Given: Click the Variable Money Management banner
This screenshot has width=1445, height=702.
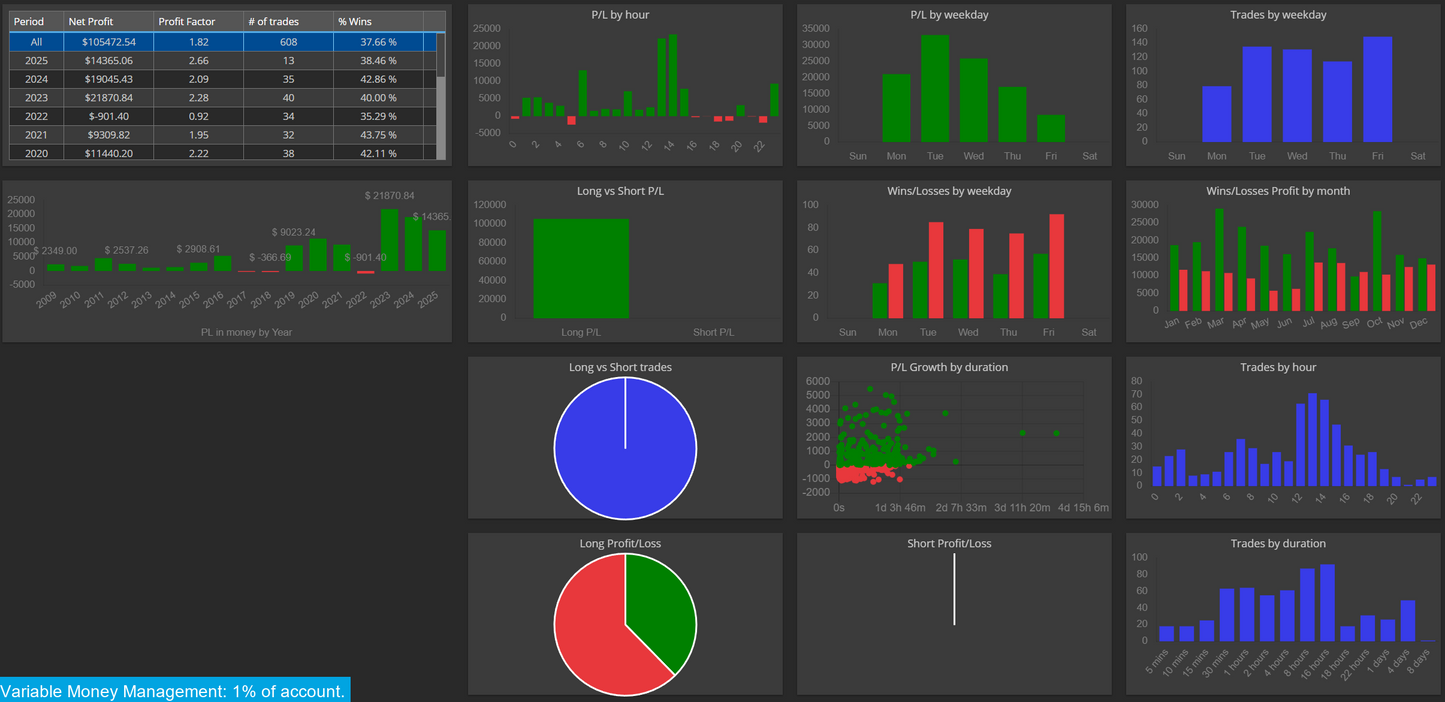Looking at the screenshot, I should click(x=175, y=690).
